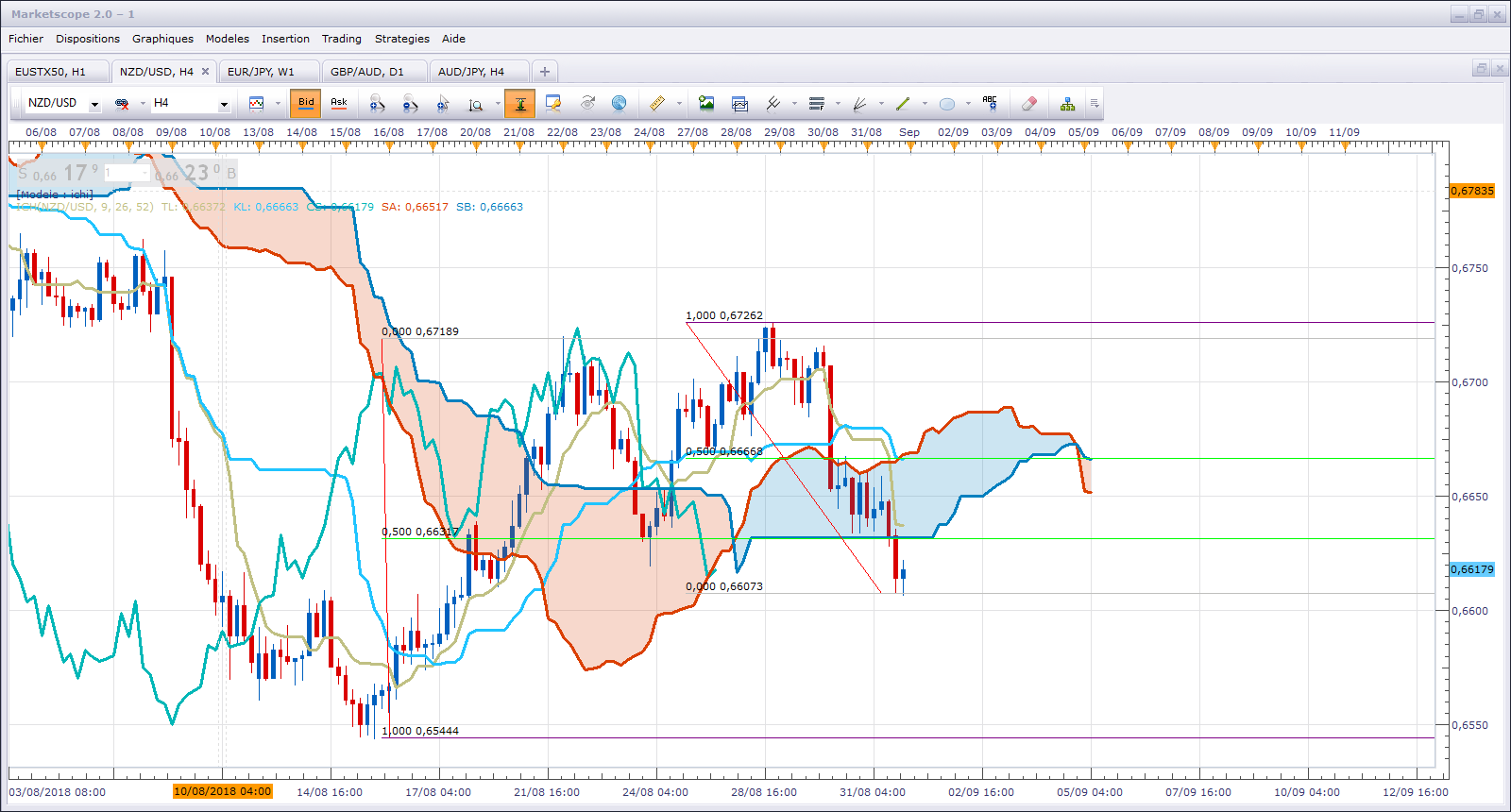
Task: Click the orange 0,67835 price label
Action: (x=1472, y=191)
